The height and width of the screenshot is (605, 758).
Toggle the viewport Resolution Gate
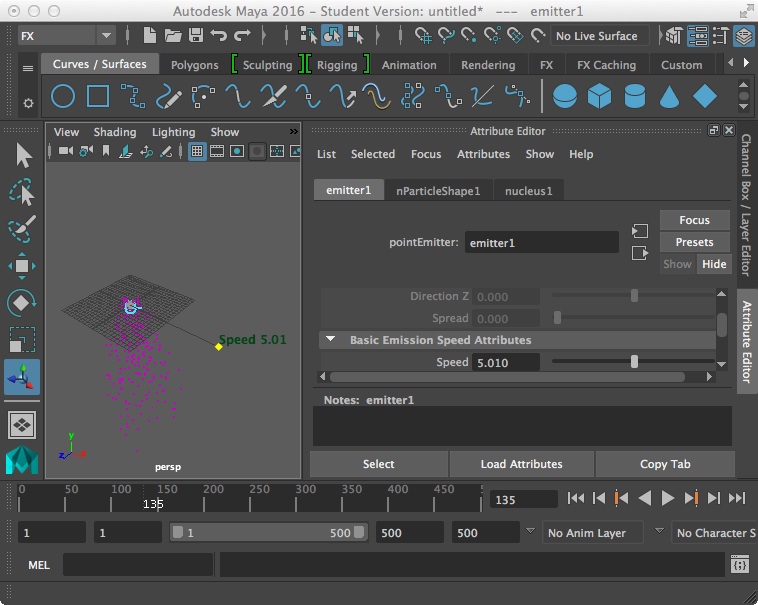point(237,151)
